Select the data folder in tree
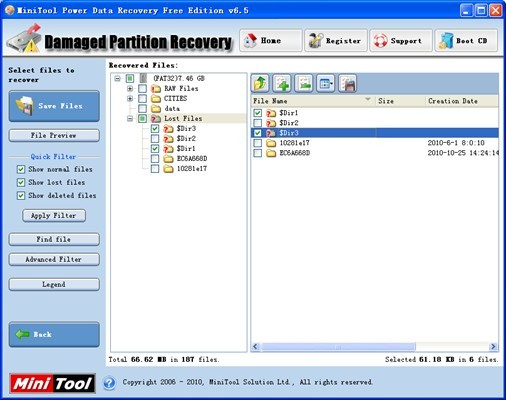The width and height of the screenshot is (506, 400). [172, 109]
